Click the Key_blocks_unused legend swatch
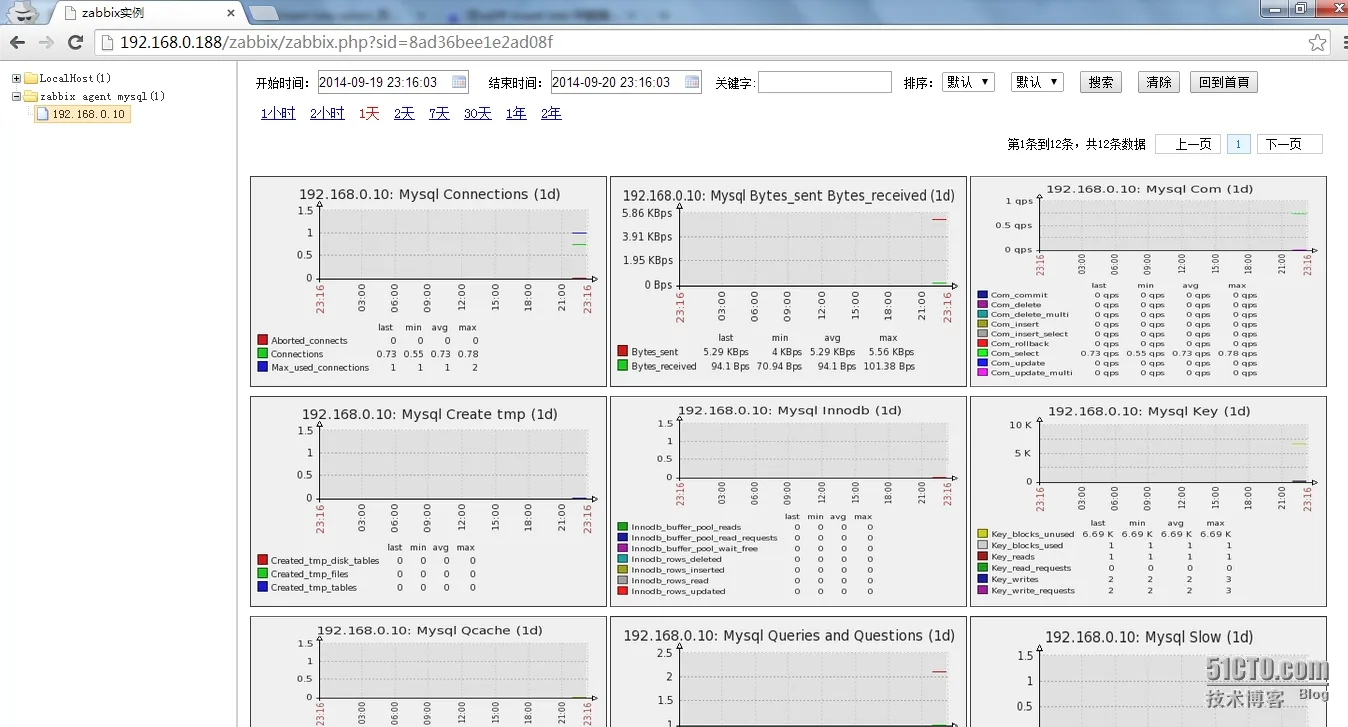 pyautogui.click(x=982, y=534)
